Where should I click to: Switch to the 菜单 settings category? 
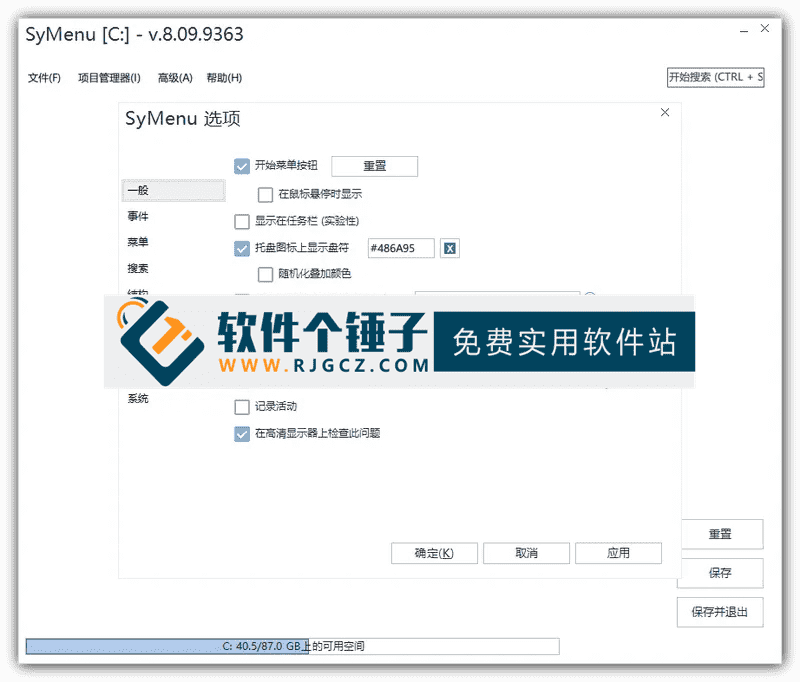pos(136,242)
